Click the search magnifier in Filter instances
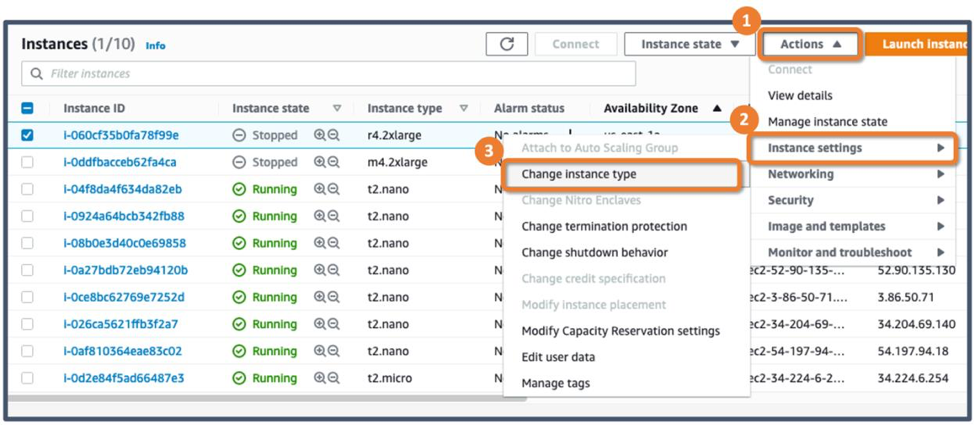Image resolution: width=974 pixels, height=427 pixels. (x=37, y=73)
